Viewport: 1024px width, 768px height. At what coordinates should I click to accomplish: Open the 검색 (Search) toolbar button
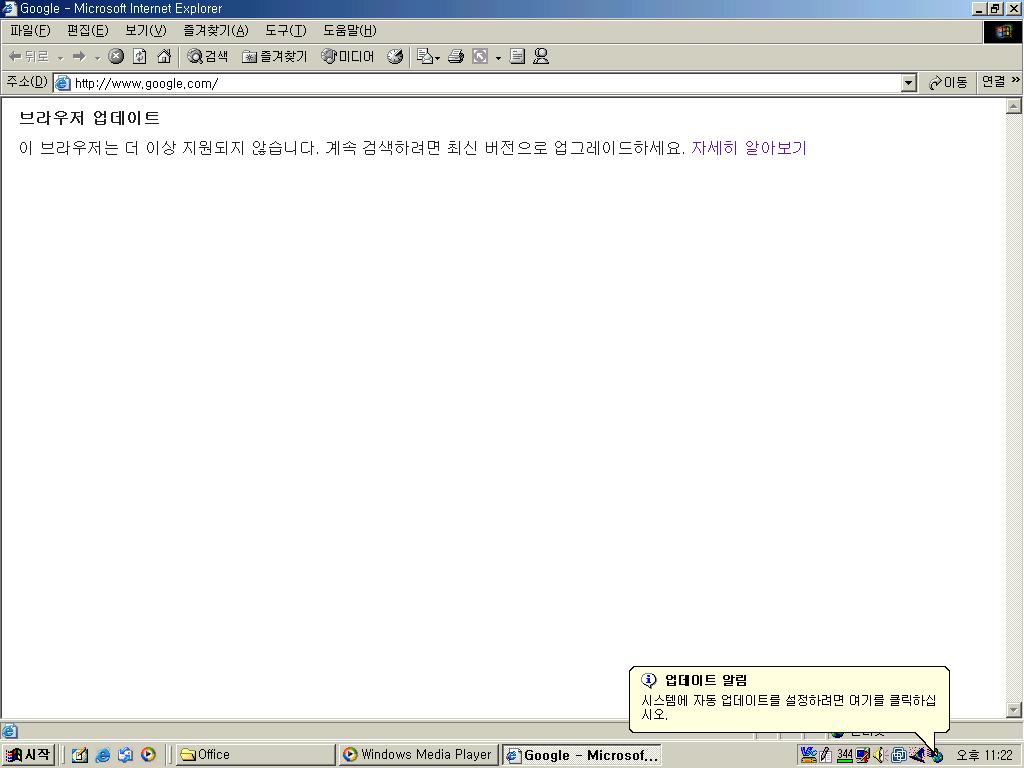pyautogui.click(x=208, y=57)
